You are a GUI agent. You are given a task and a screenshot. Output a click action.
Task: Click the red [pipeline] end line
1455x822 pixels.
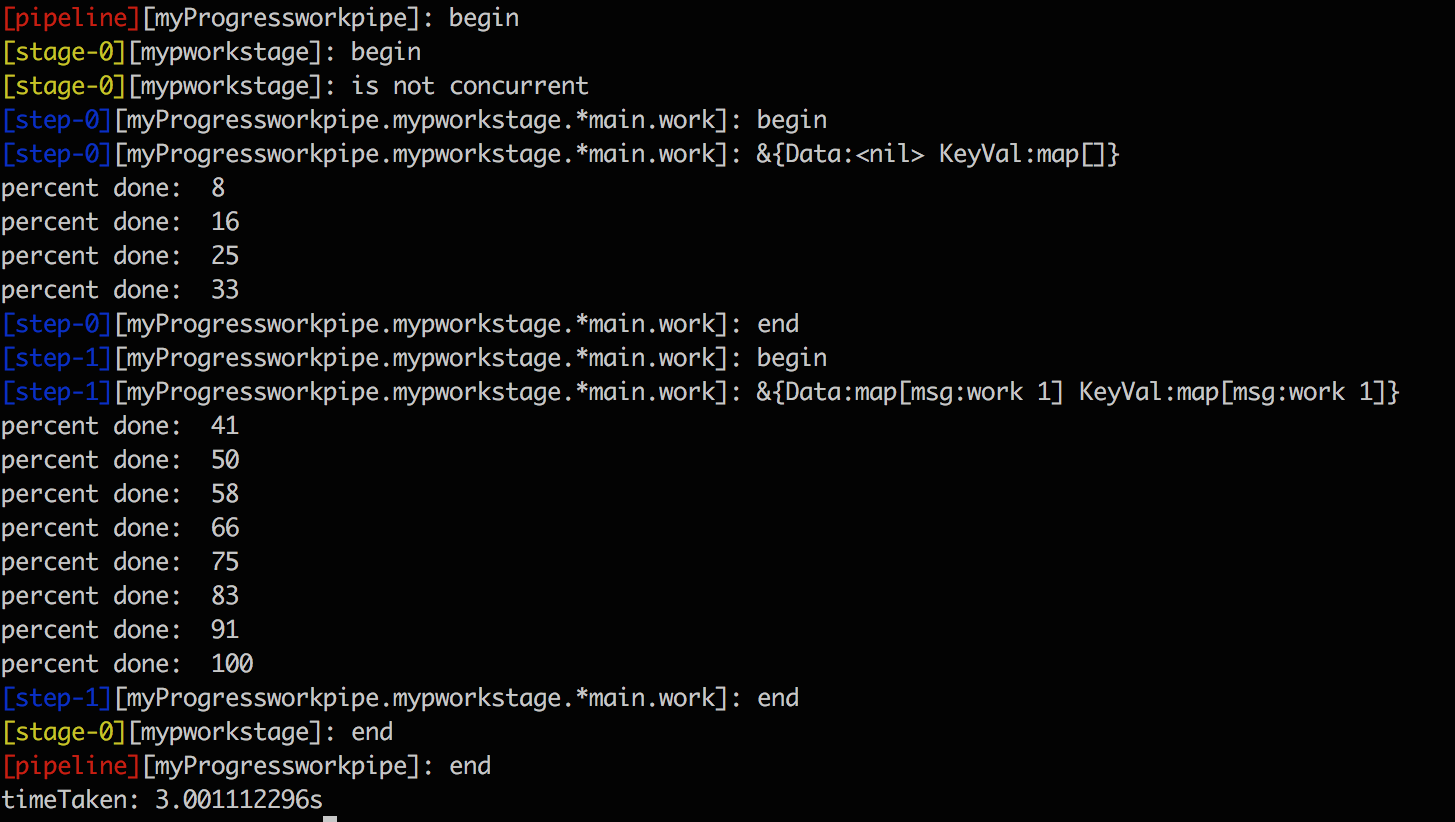click(x=246, y=766)
